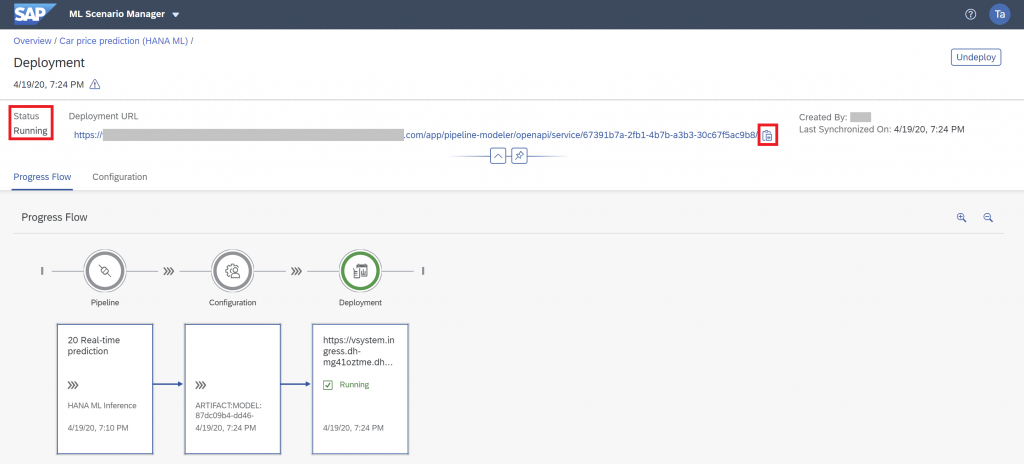Select the Configuration step circle icon

point(232,271)
